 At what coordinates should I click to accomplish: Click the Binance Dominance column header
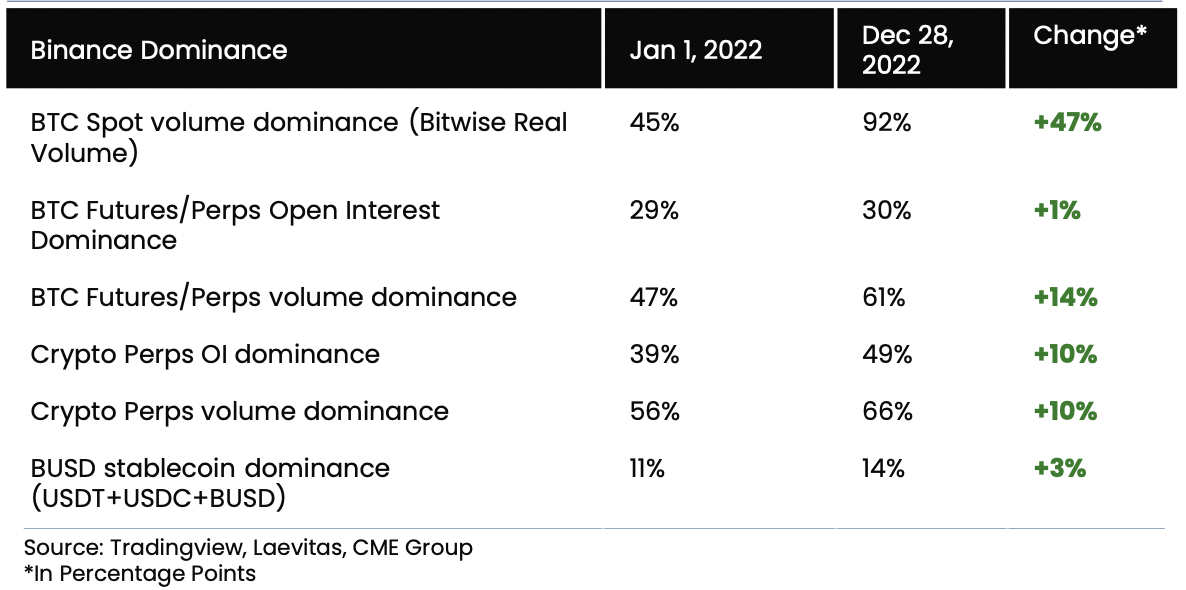click(x=159, y=50)
